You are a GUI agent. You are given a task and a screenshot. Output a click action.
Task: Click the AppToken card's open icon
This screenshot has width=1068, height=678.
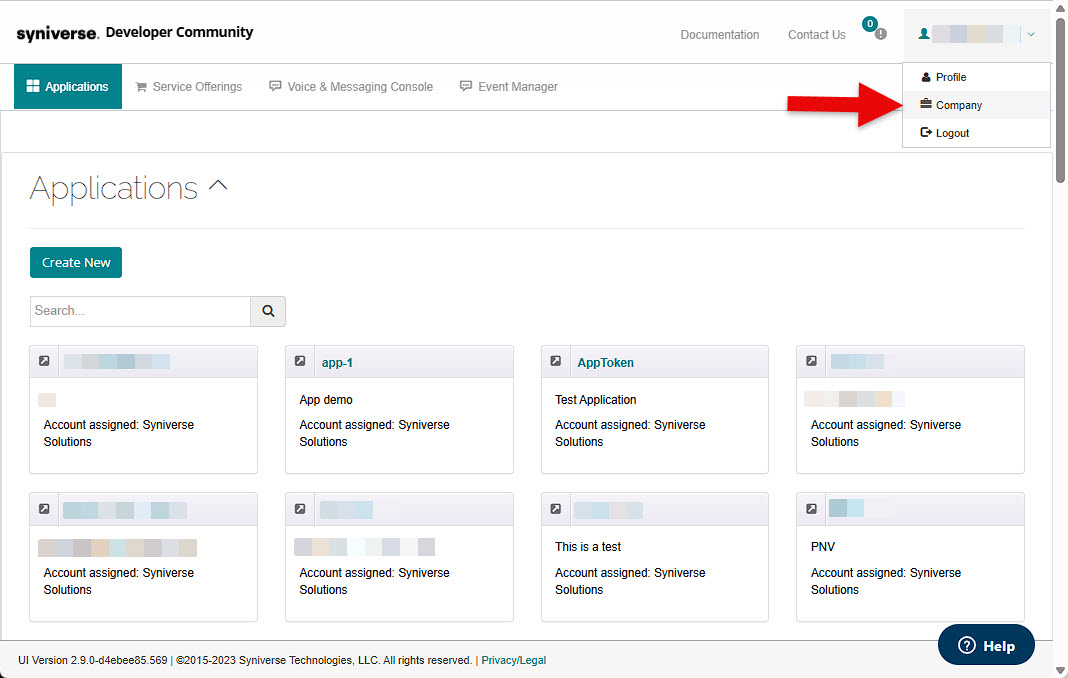pos(556,362)
